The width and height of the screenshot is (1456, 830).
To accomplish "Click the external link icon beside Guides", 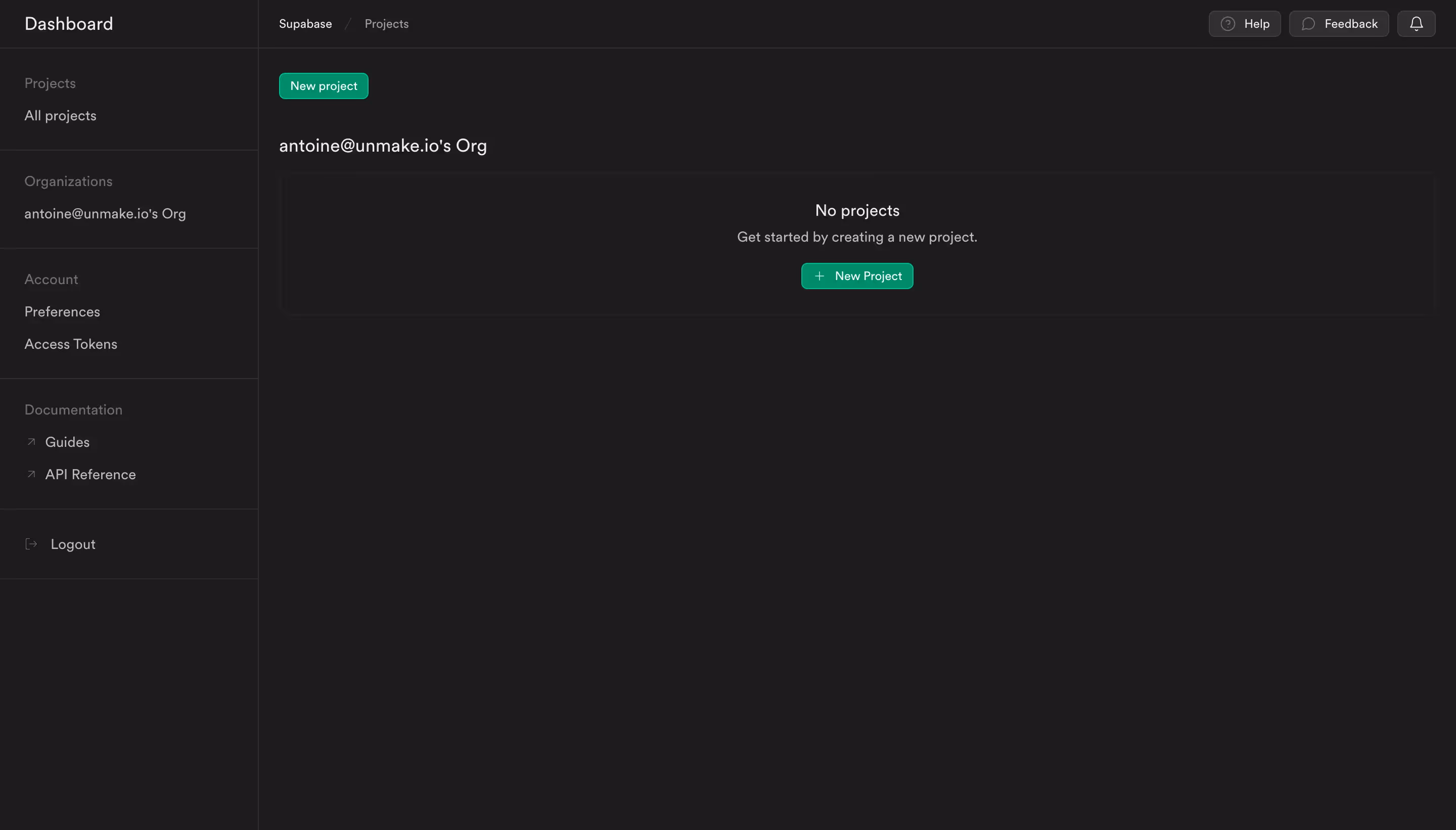I will (x=31, y=442).
